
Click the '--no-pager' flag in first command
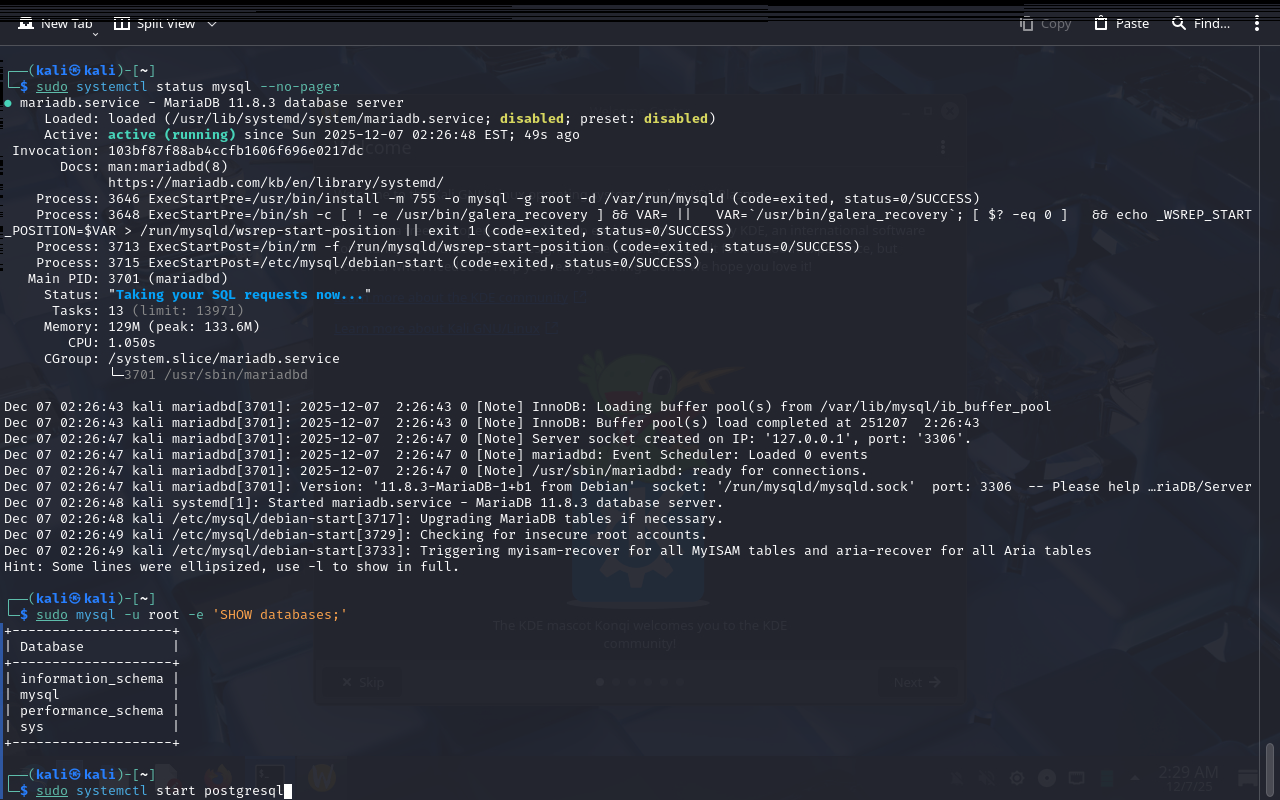pos(299,86)
